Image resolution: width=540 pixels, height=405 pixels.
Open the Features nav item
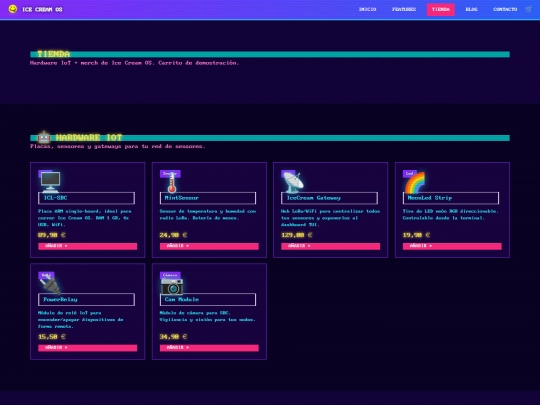tap(404, 9)
